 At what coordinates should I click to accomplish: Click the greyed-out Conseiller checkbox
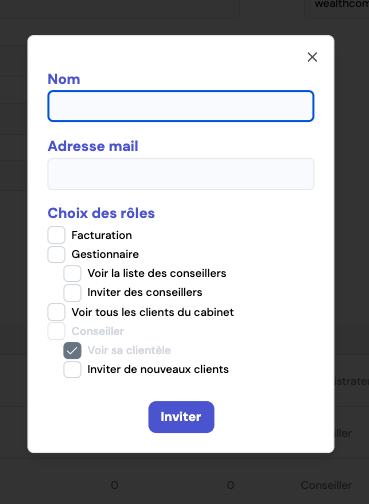[x=56, y=331]
